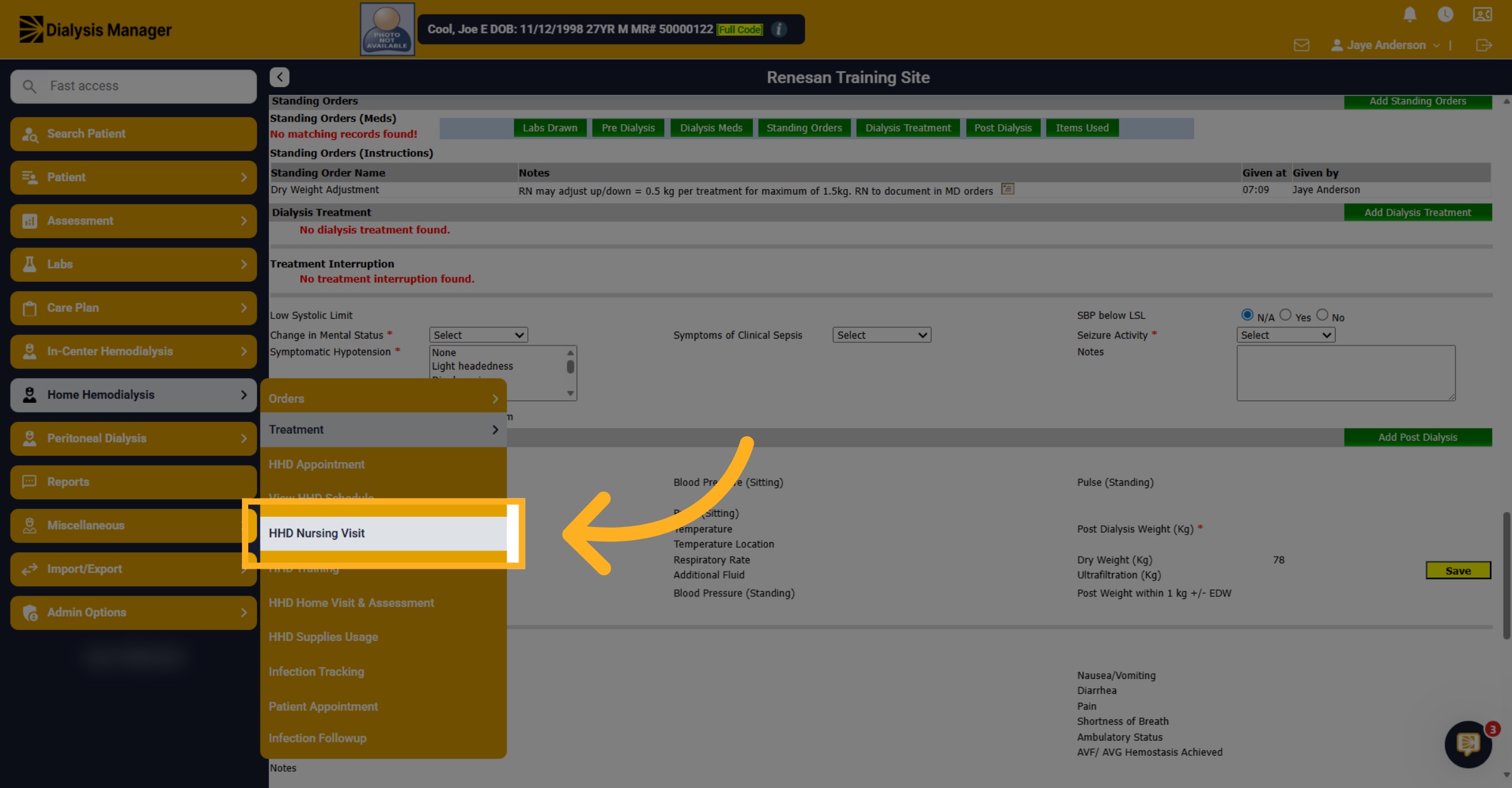The width and height of the screenshot is (1512, 788).
Task: Open Infection Tracking menu item
Action: pos(383,672)
